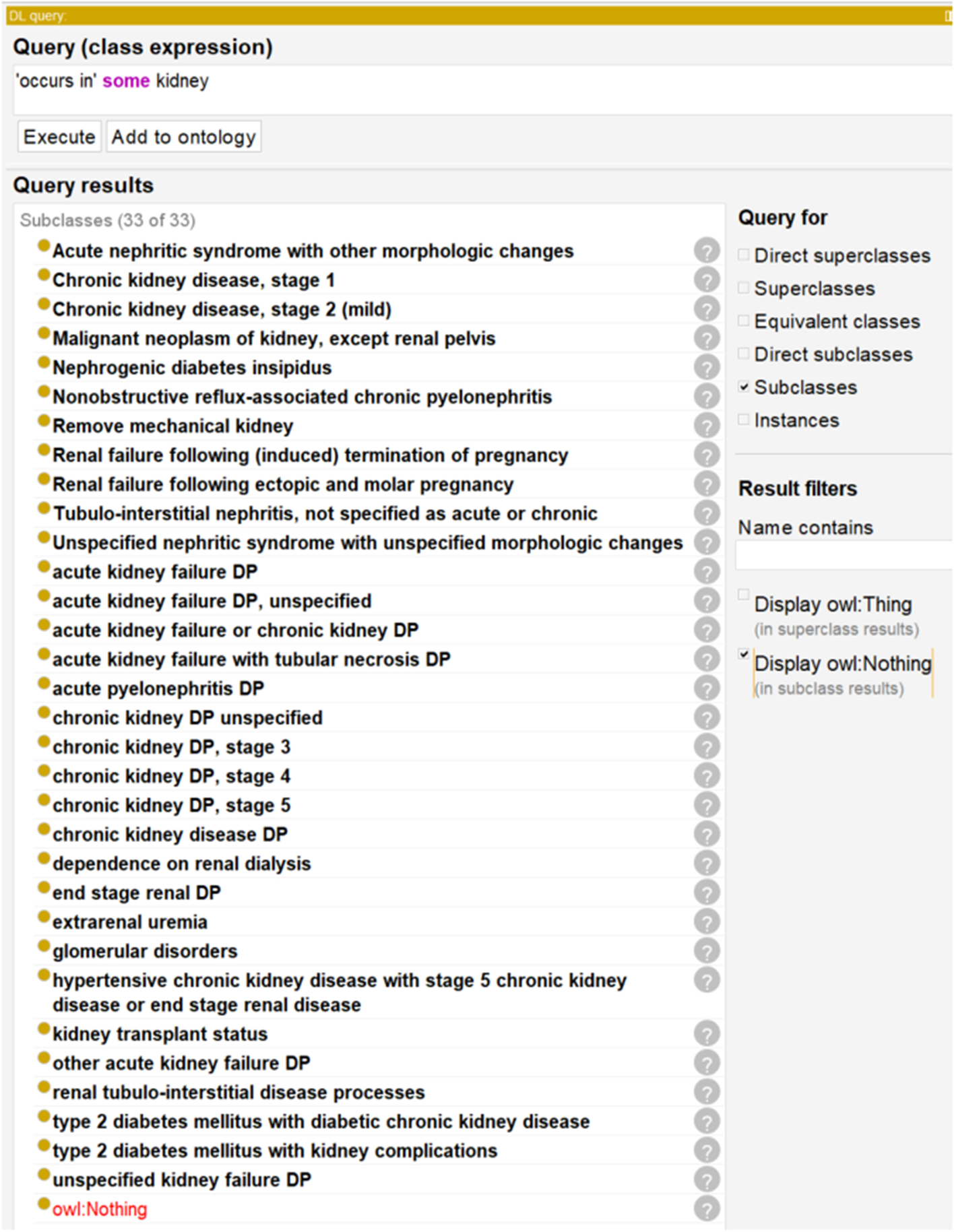The image size is (954, 1232).
Task: Click the DL query panel title bar
Action: click(478, 15)
